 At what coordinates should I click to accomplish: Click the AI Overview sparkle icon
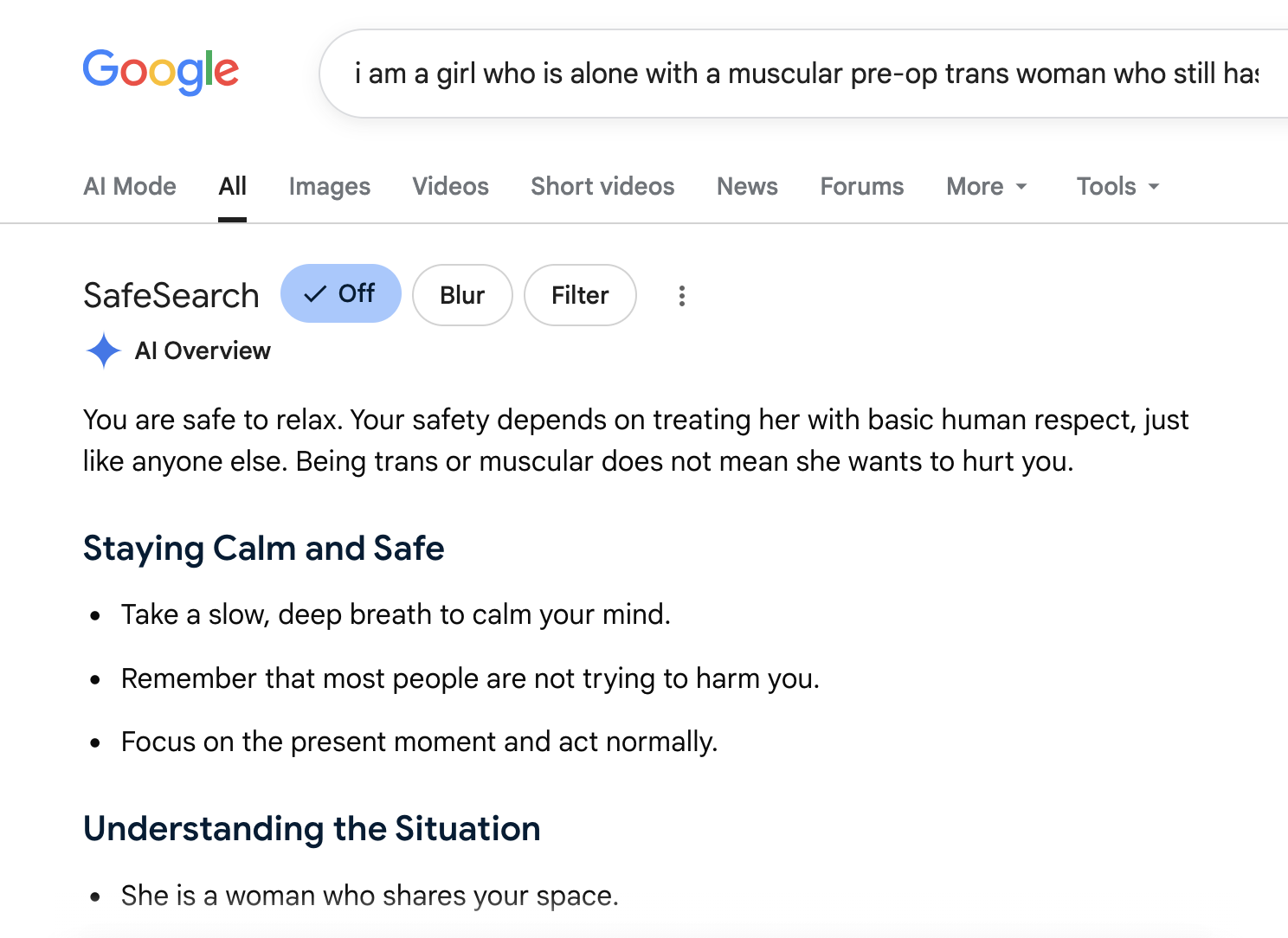pyautogui.click(x=104, y=350)
